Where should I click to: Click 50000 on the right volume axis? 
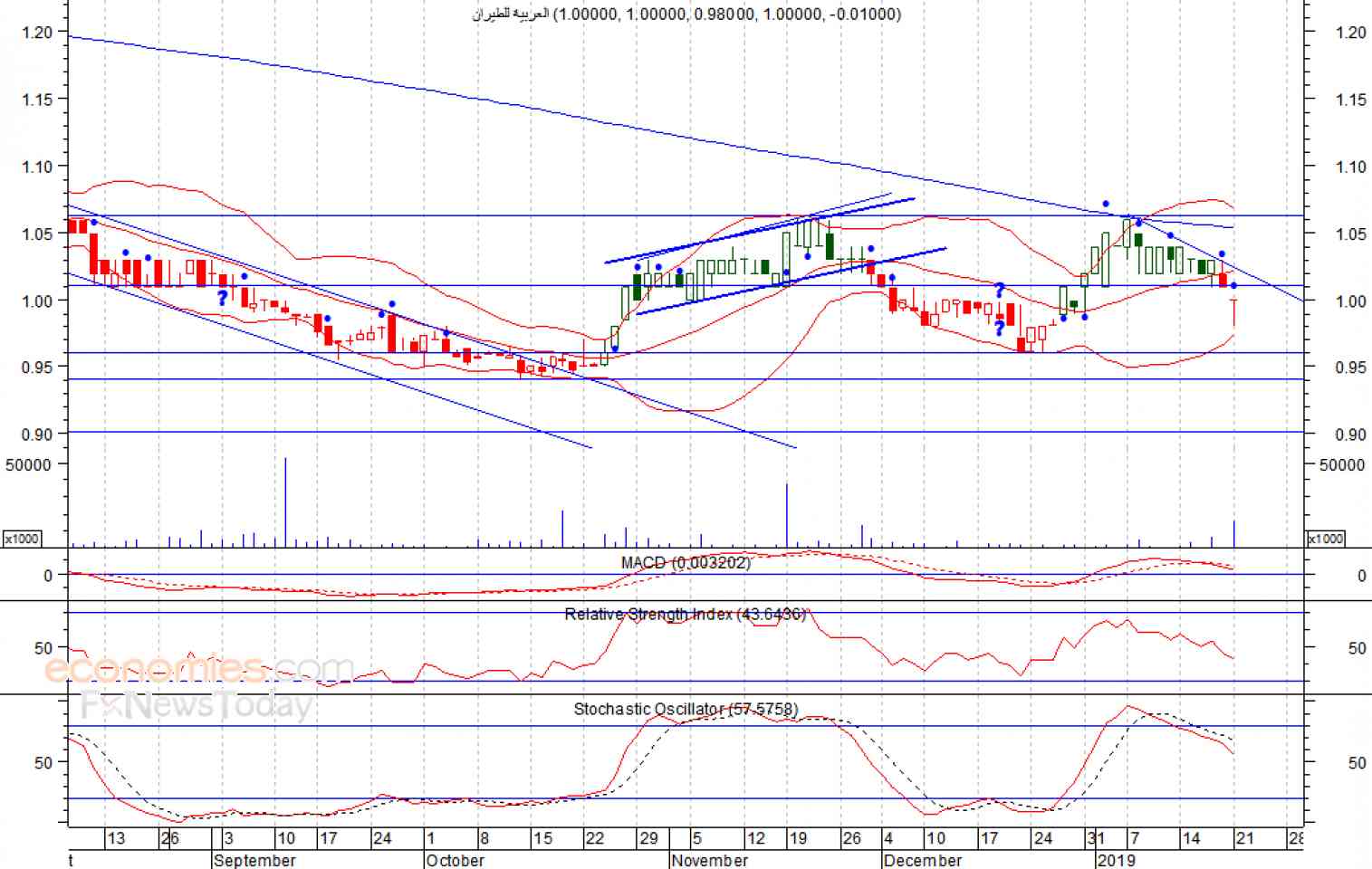click(1342, 464)
